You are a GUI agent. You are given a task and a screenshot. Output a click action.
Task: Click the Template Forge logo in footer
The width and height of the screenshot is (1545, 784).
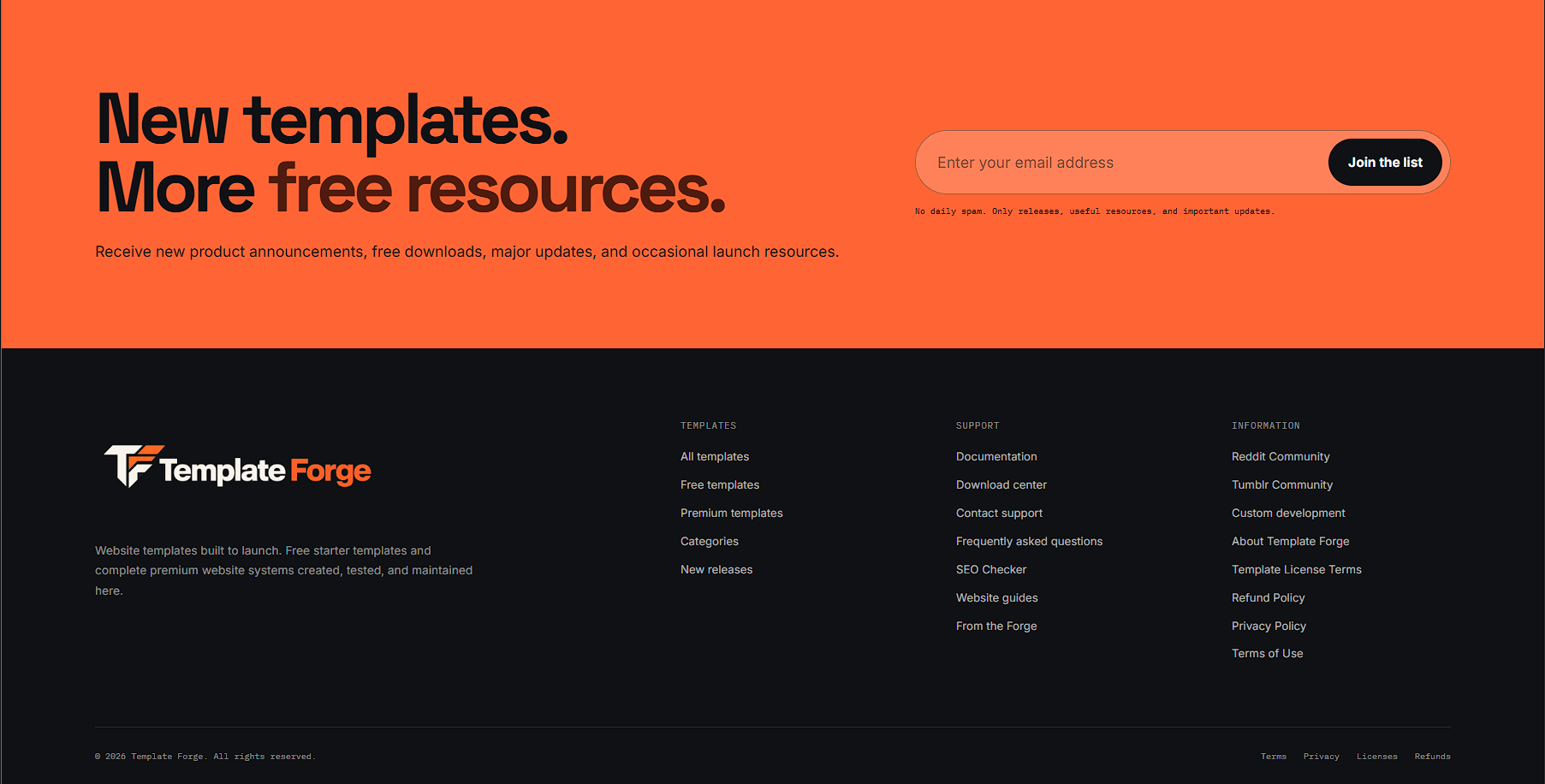tap(237, 467)
